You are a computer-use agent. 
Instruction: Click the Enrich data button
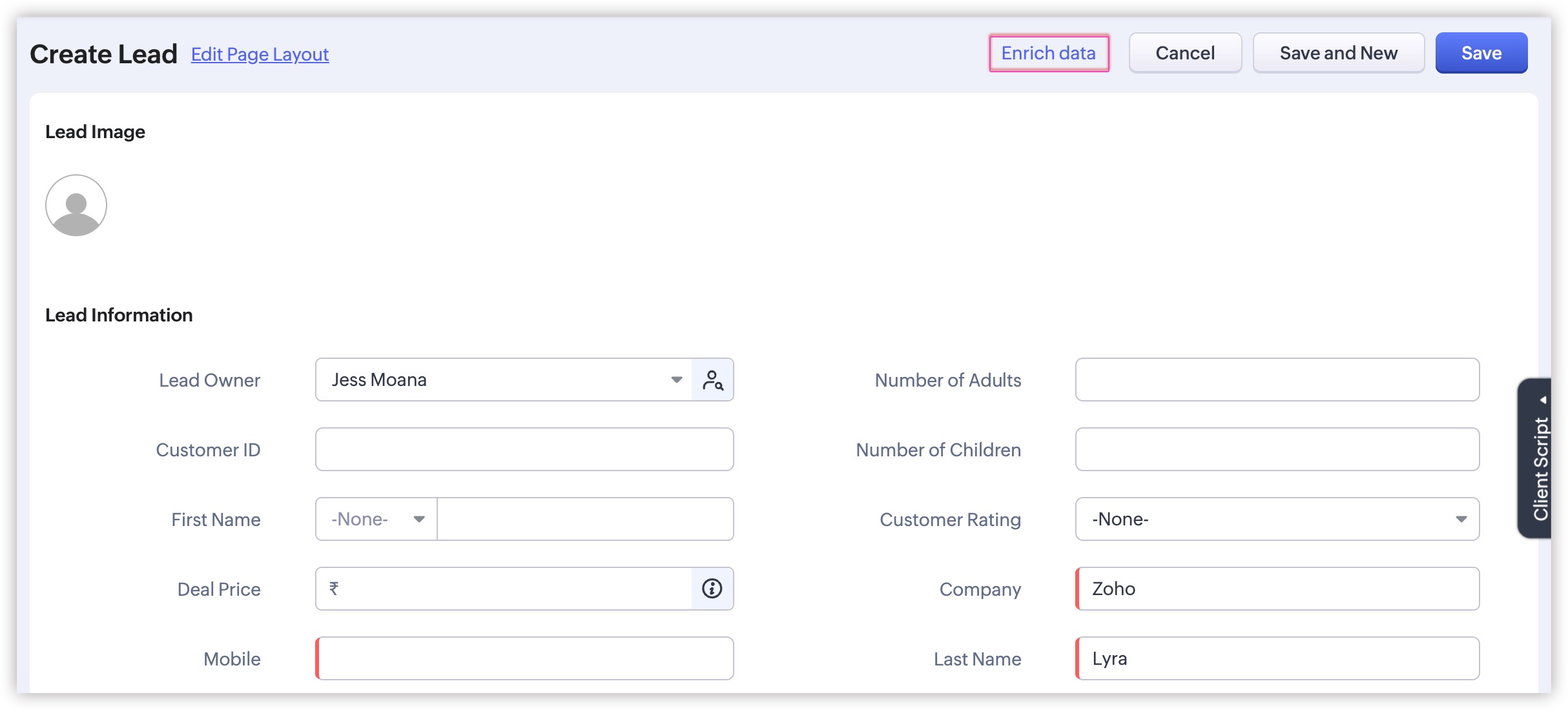(1048, 53)
